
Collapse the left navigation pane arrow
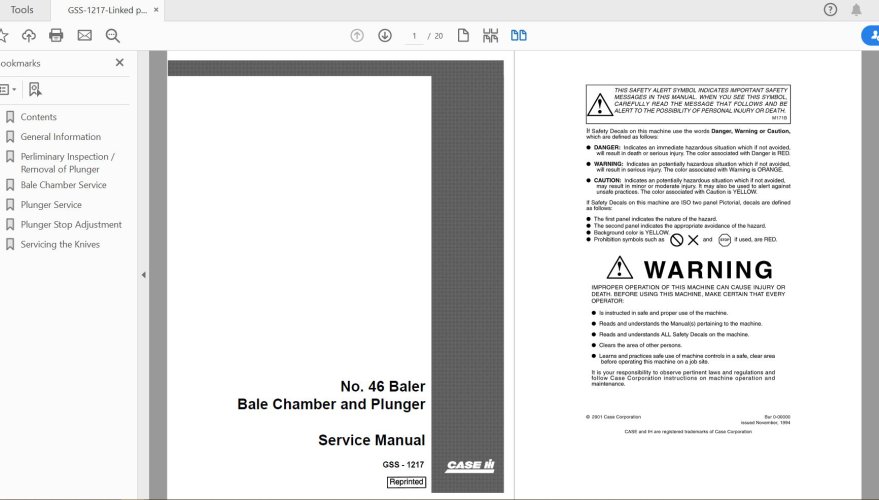click(x=142, y=274)
